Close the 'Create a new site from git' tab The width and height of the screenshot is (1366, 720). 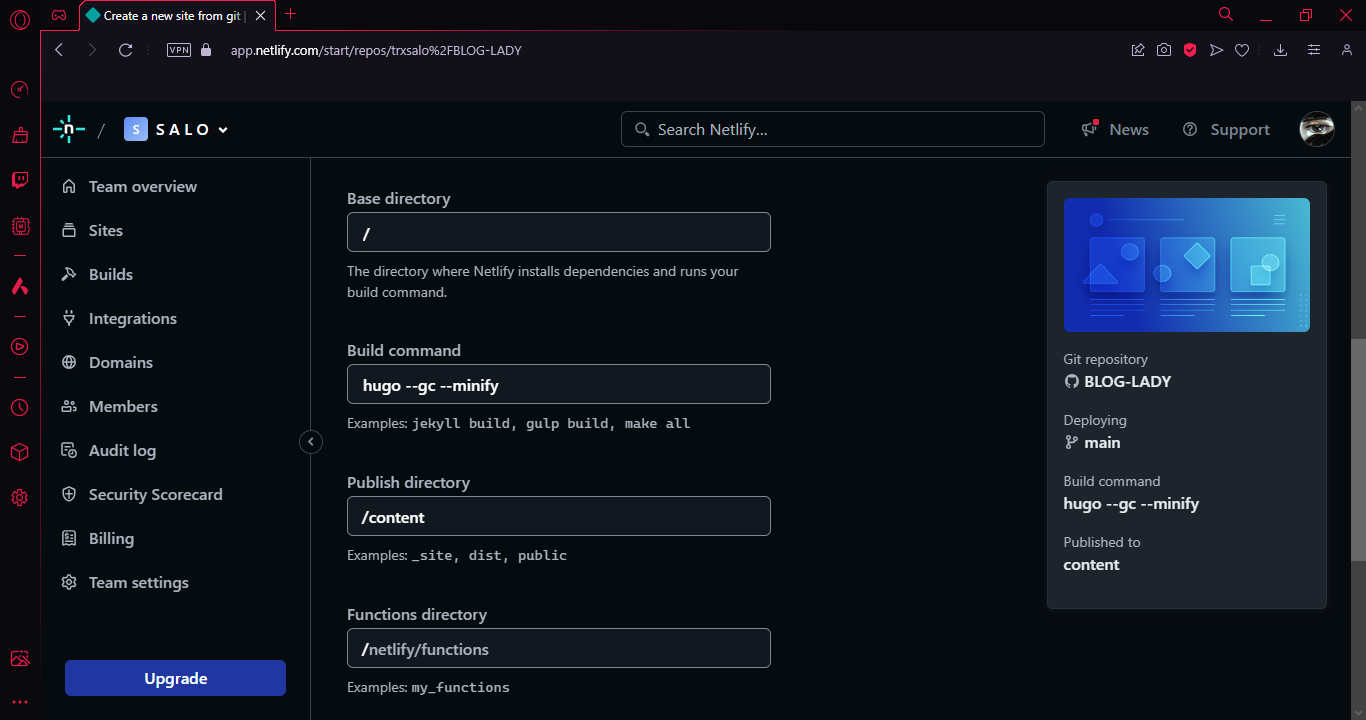[x=260, y=16]
